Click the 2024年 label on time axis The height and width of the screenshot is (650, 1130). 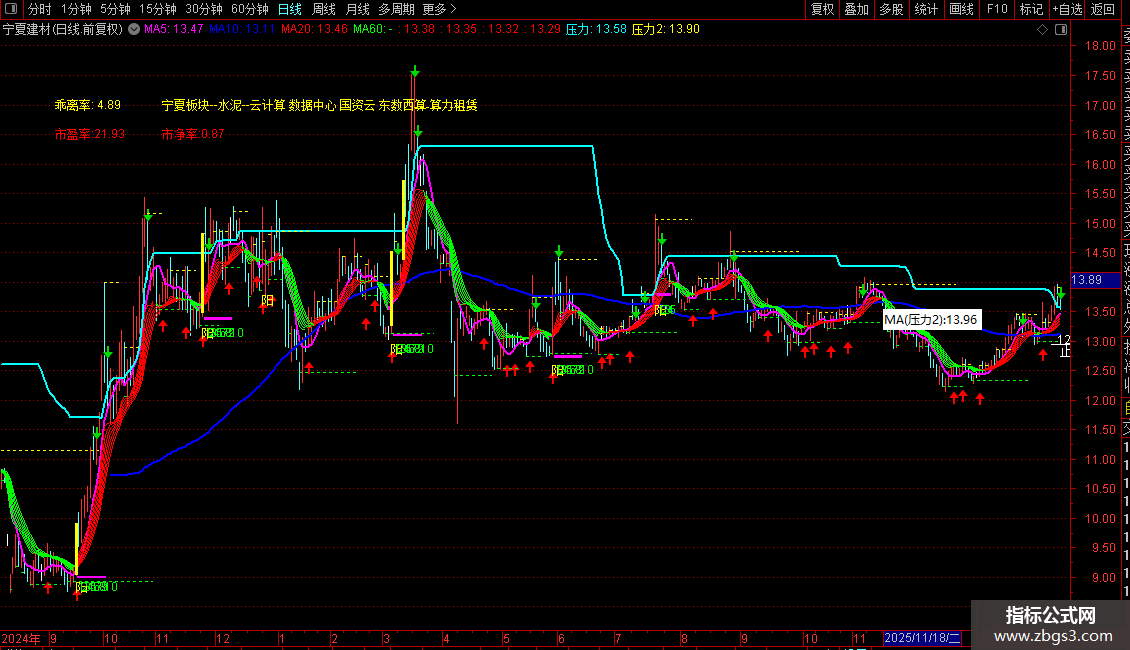[x=21, y=638]
